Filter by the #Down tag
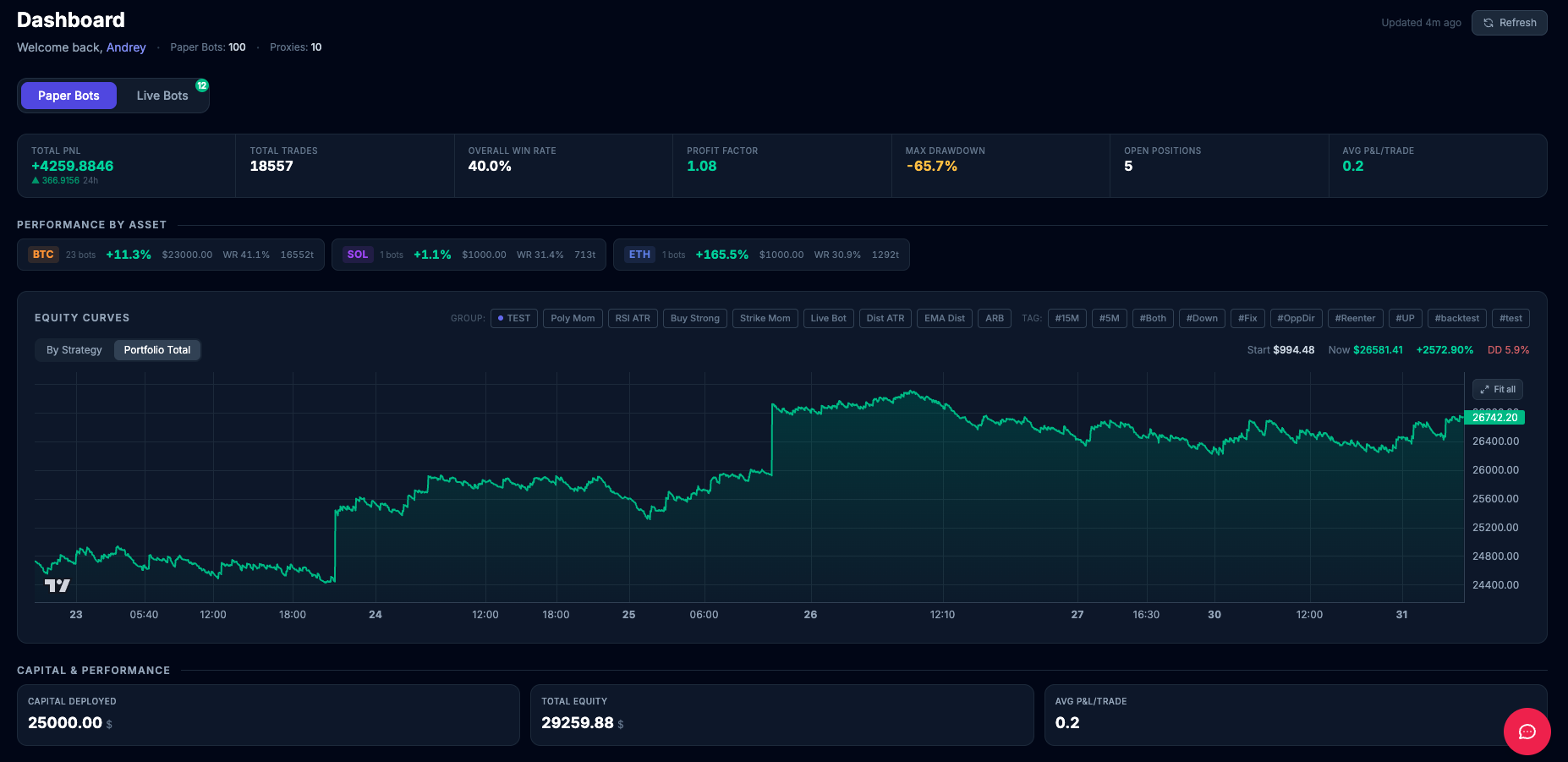Image resolution: width=1568 pixels, height=762 pixels. pos(1202,319)
